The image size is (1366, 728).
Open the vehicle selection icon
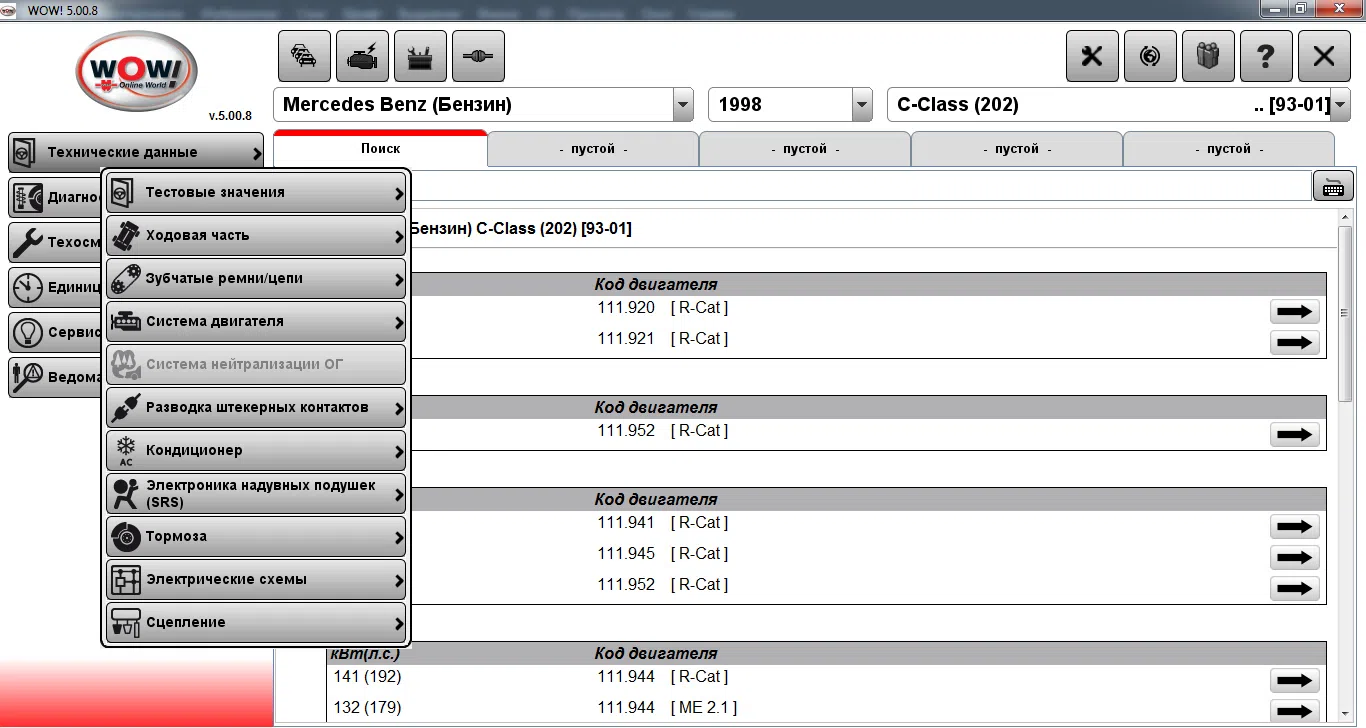[x=304, y=55]
